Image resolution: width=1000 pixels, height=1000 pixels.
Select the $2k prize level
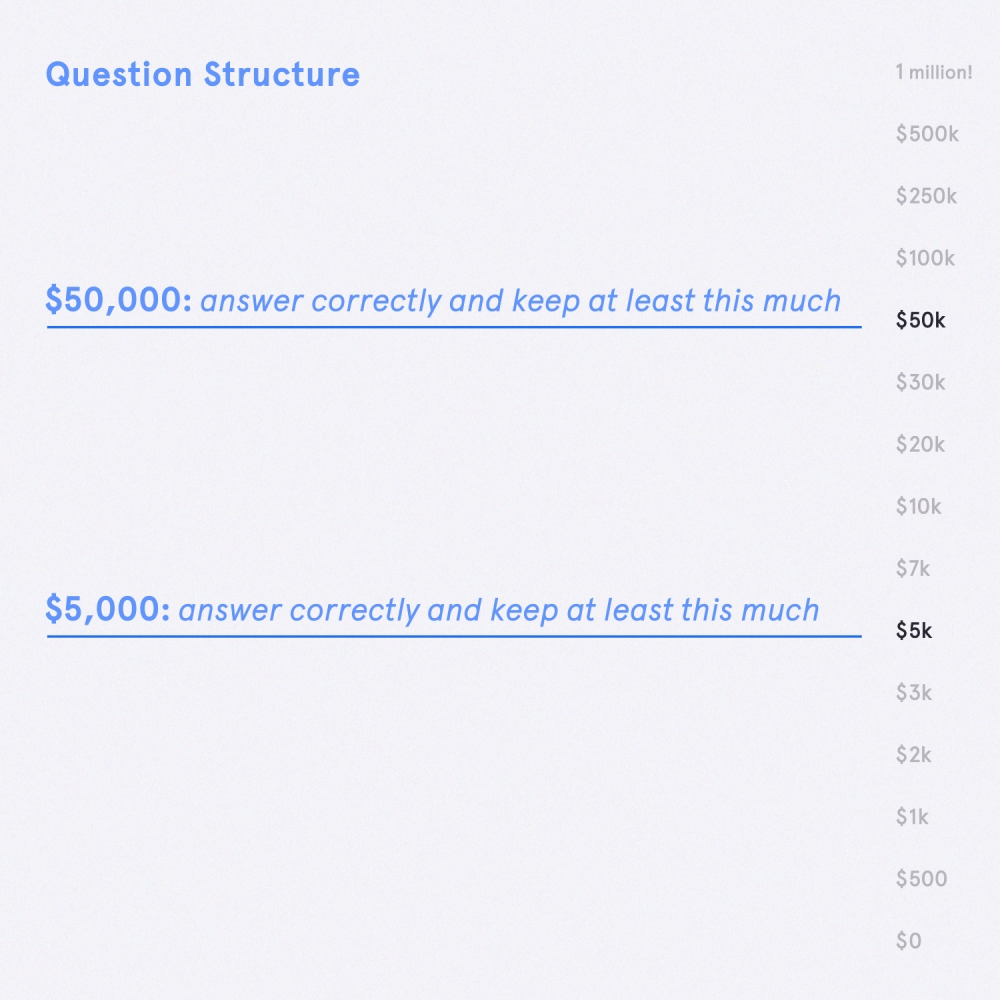913,754
